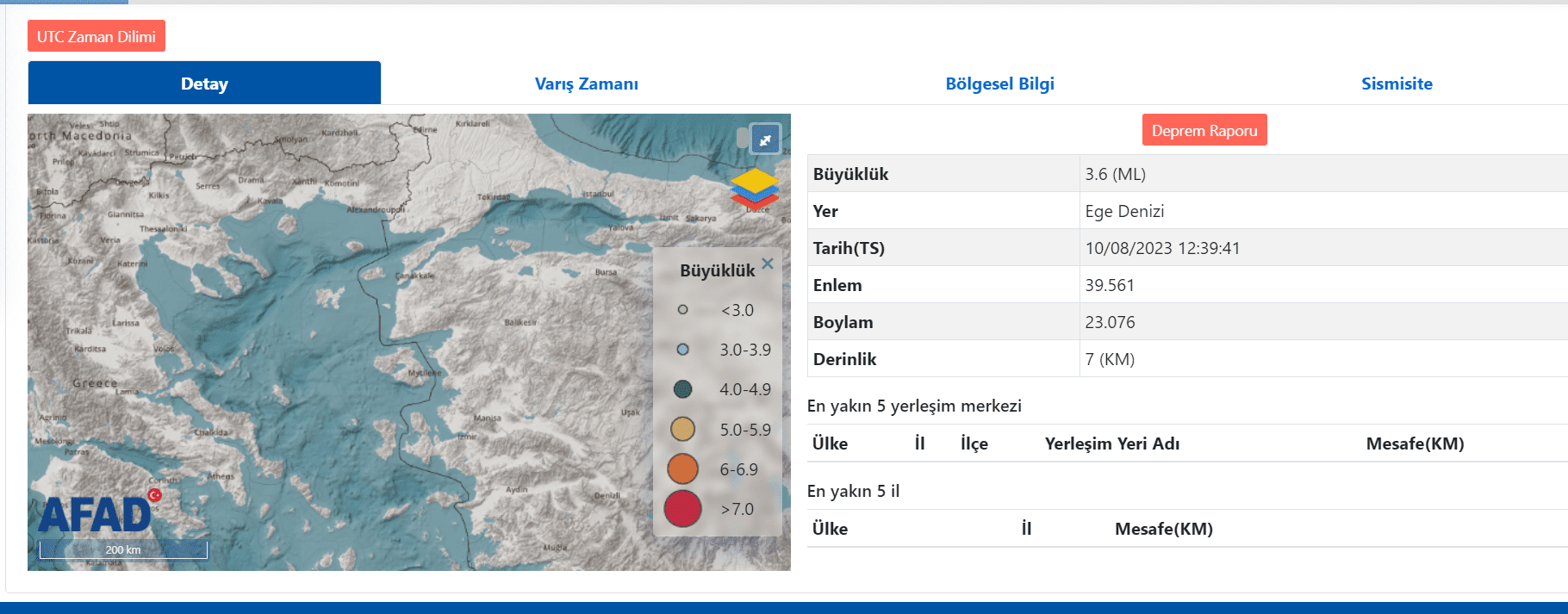Select the 5.0-5.9 tan legend swatch
1568x614 pixels.
(x=682, y=429)
